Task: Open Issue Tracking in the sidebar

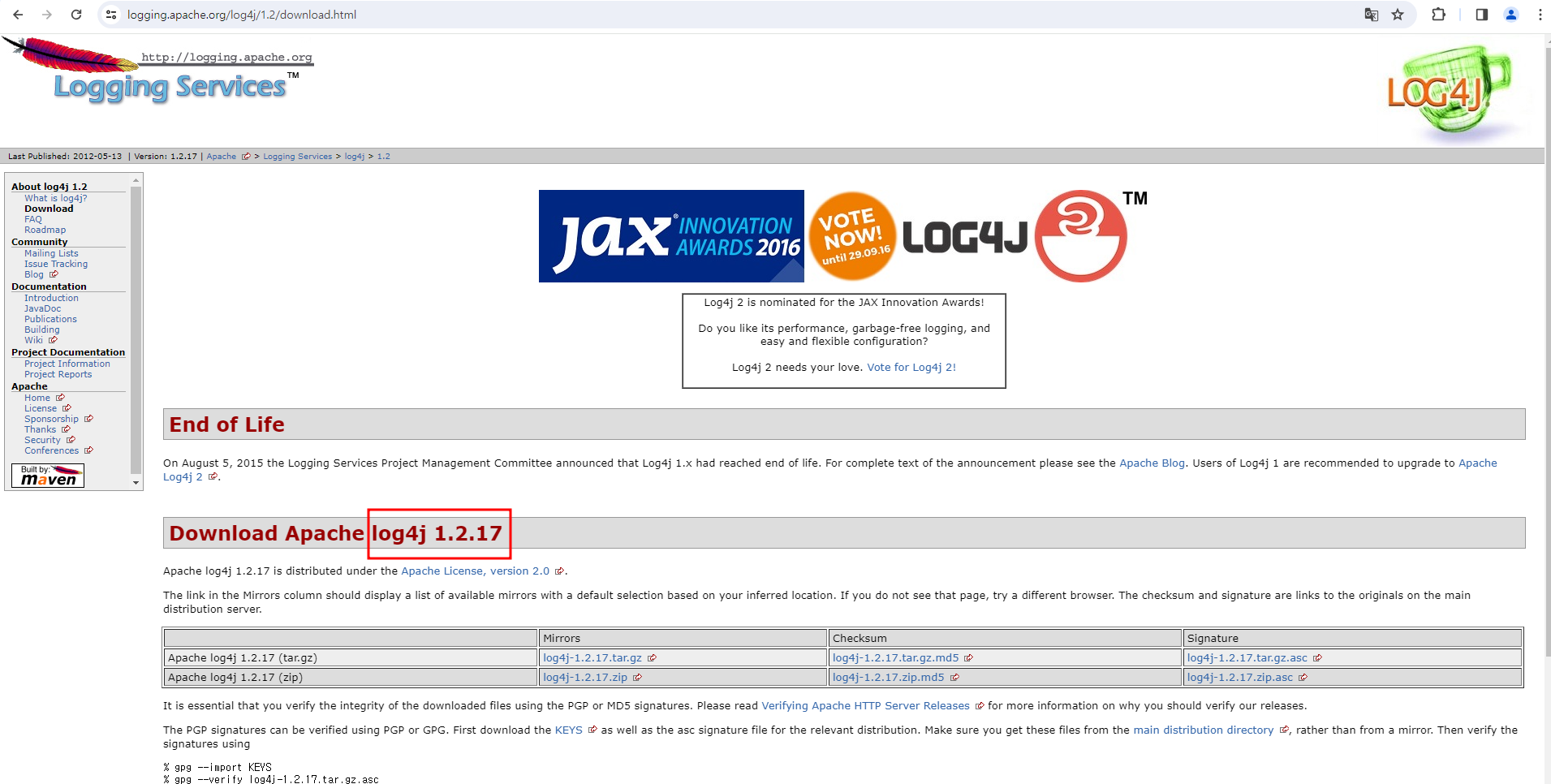Action: 56,264
